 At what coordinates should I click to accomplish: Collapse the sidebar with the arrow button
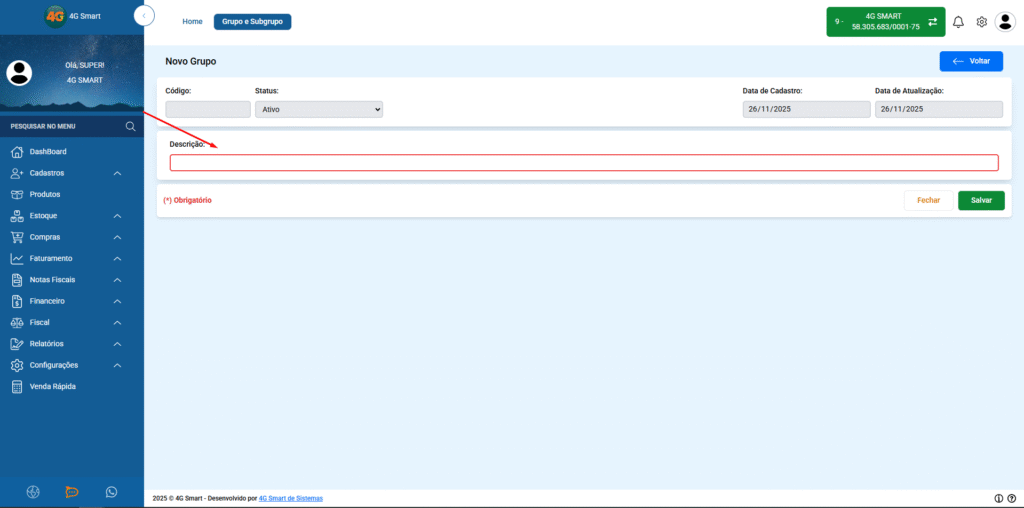[x=144, y=15]
